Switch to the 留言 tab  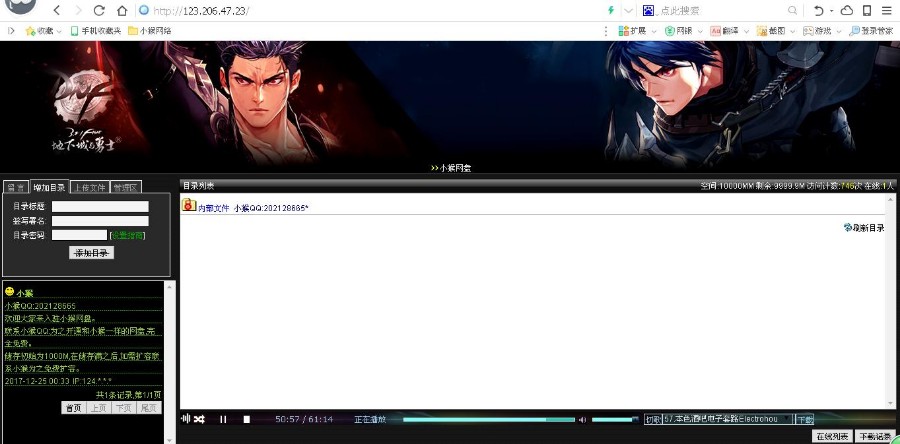click(16, 188)
